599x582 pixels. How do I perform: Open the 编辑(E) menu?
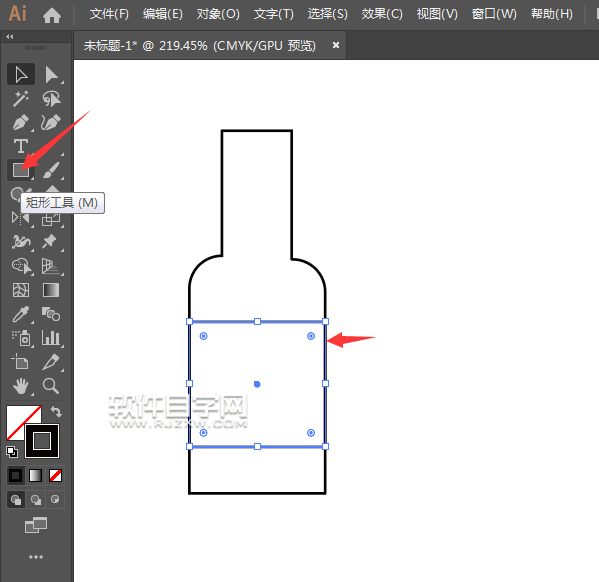pos(163,15)
